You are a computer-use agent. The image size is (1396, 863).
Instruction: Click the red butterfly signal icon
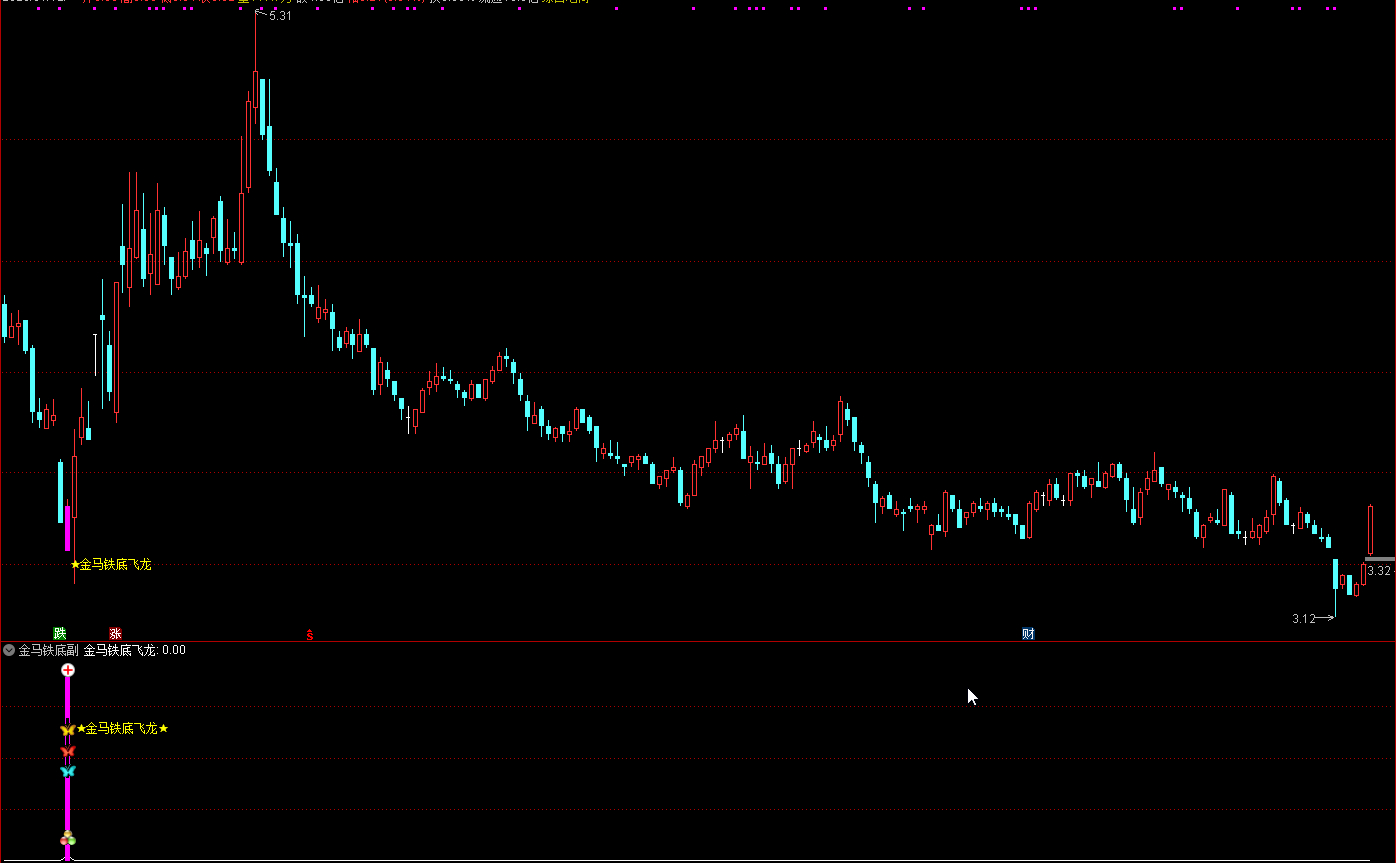[x=68, y=751]
